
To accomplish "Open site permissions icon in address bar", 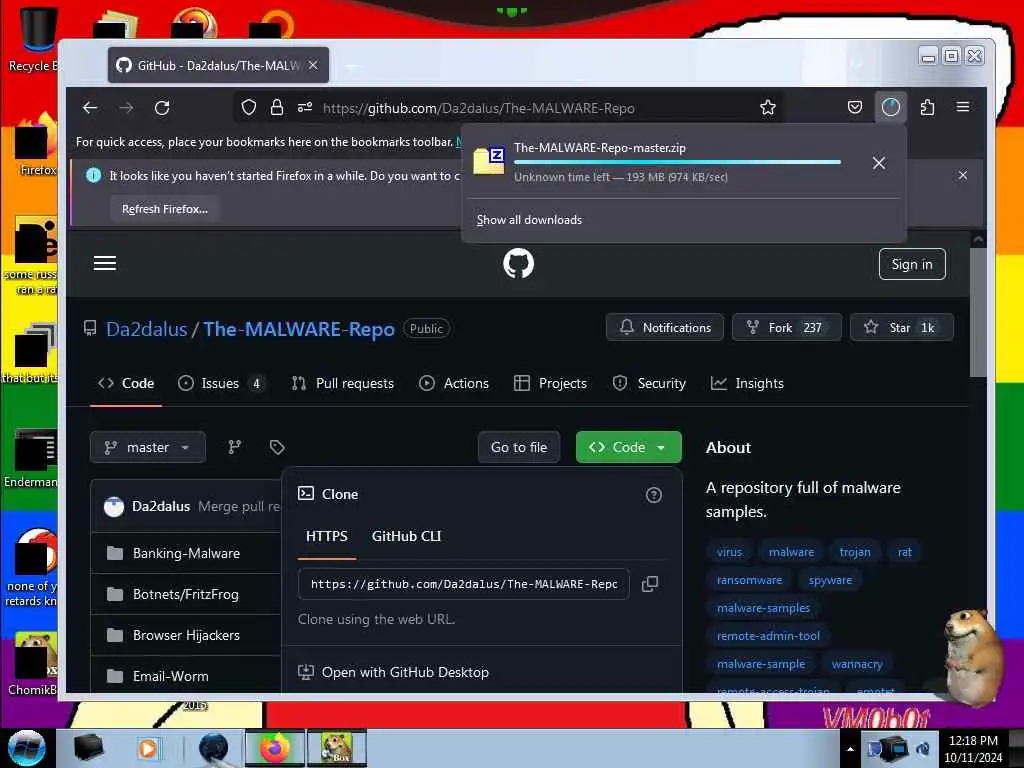I will coord(305,108).
